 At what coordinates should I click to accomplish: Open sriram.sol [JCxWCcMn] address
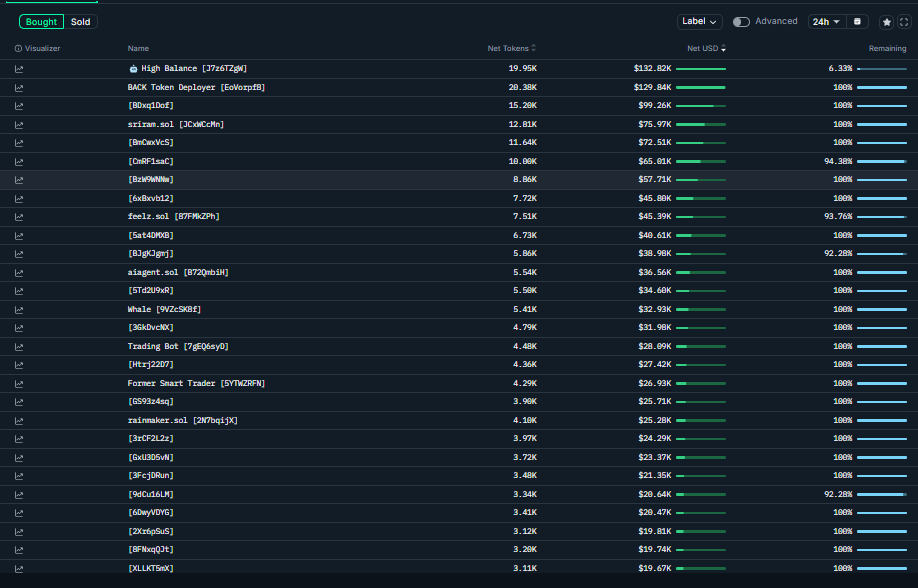pos(176,124)
